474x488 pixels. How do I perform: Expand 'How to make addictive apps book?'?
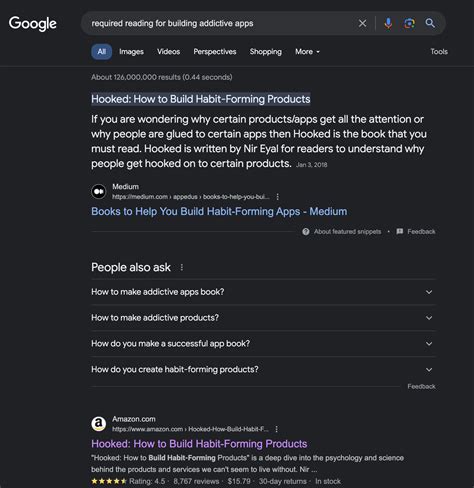263,292
